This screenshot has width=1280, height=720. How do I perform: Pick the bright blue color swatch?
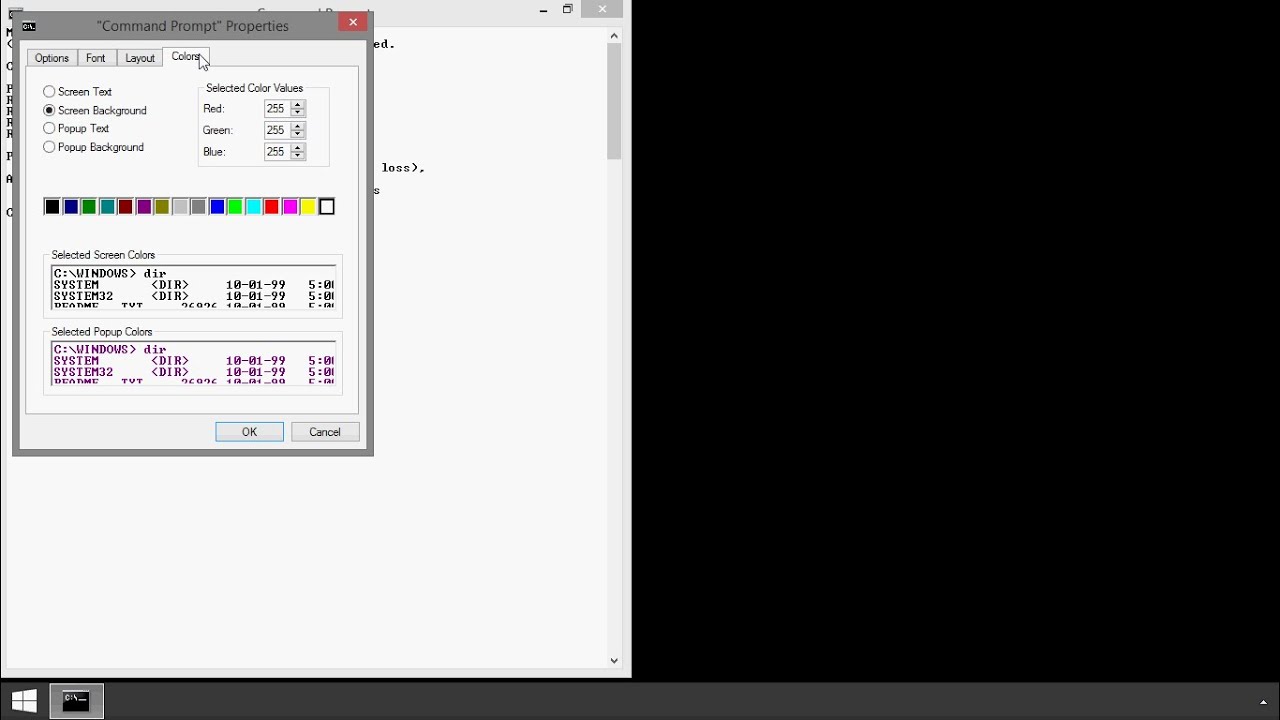[x=217, y=207]
